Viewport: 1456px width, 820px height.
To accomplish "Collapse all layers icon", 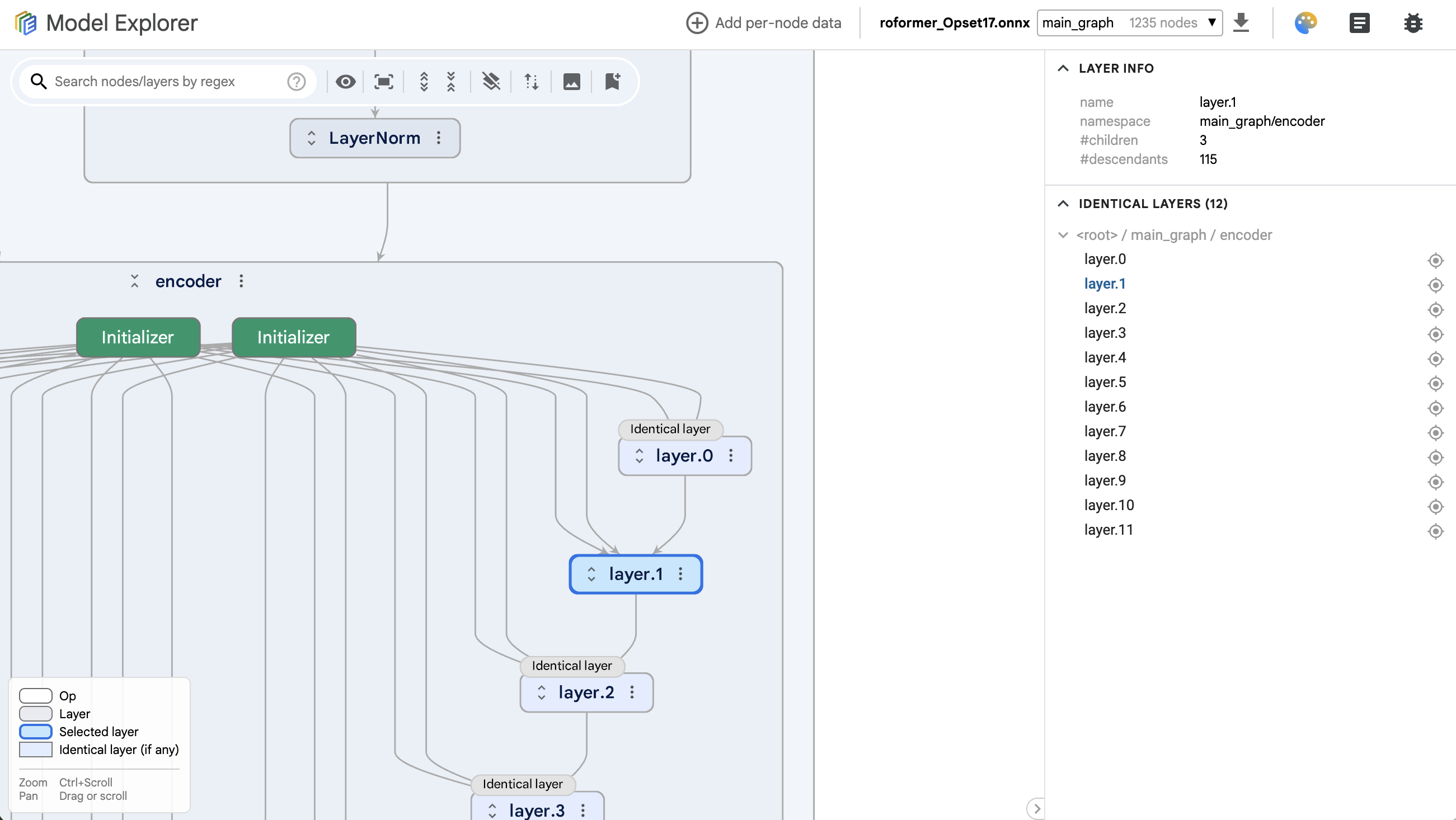I will click(451, 81).
